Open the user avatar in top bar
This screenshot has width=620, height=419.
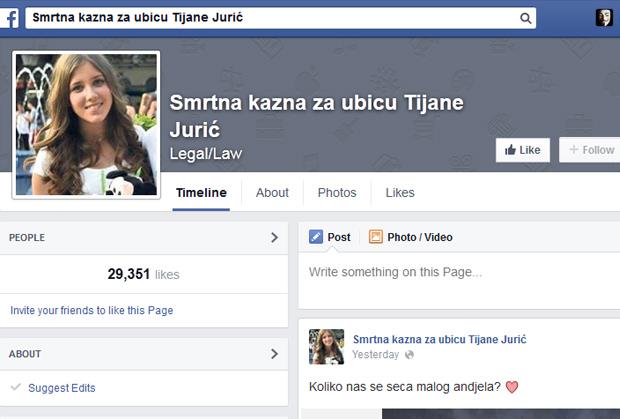coord(604,17)
